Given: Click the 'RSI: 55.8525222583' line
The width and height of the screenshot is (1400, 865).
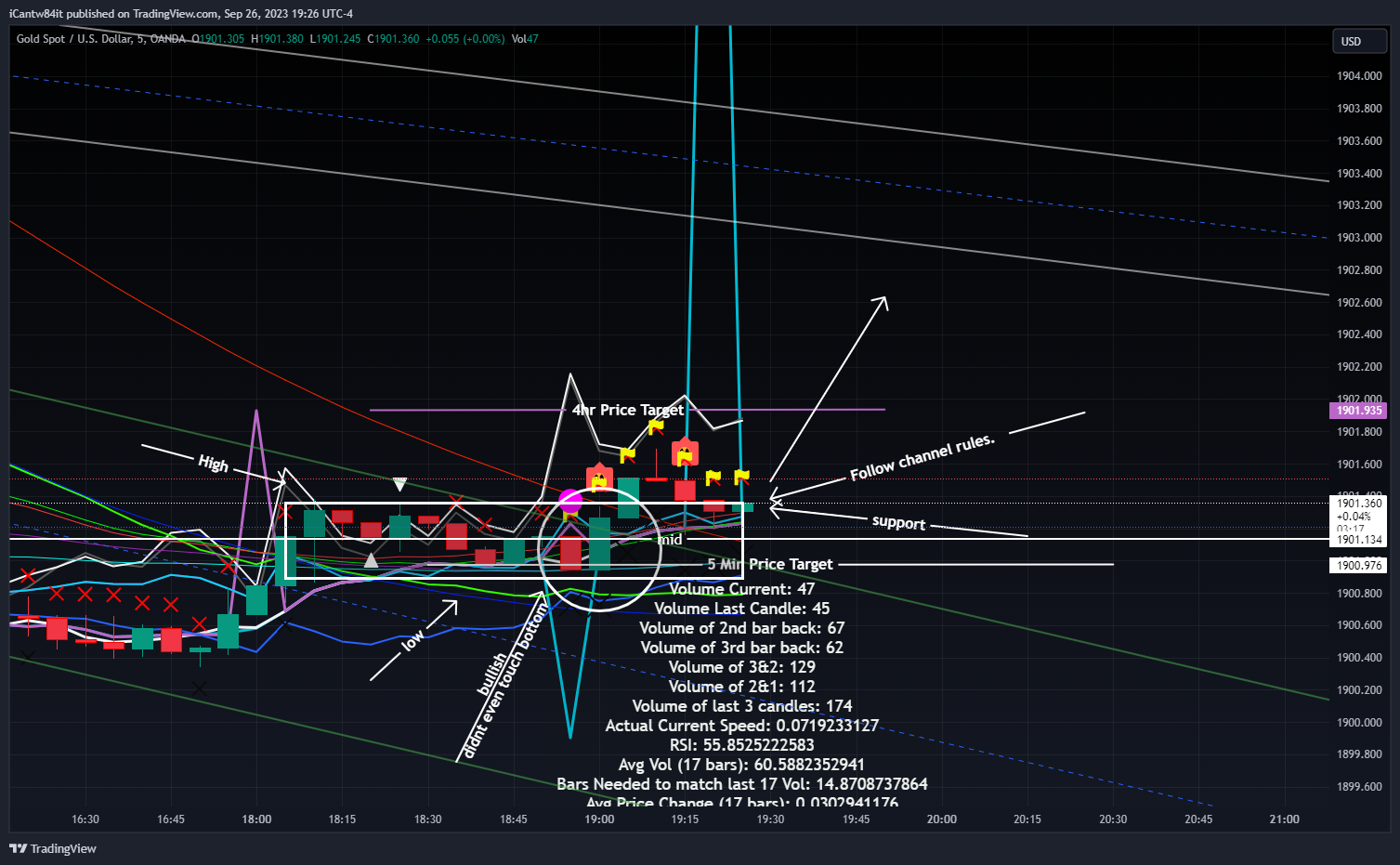Looking at the screenshot, I should (741, 745).
